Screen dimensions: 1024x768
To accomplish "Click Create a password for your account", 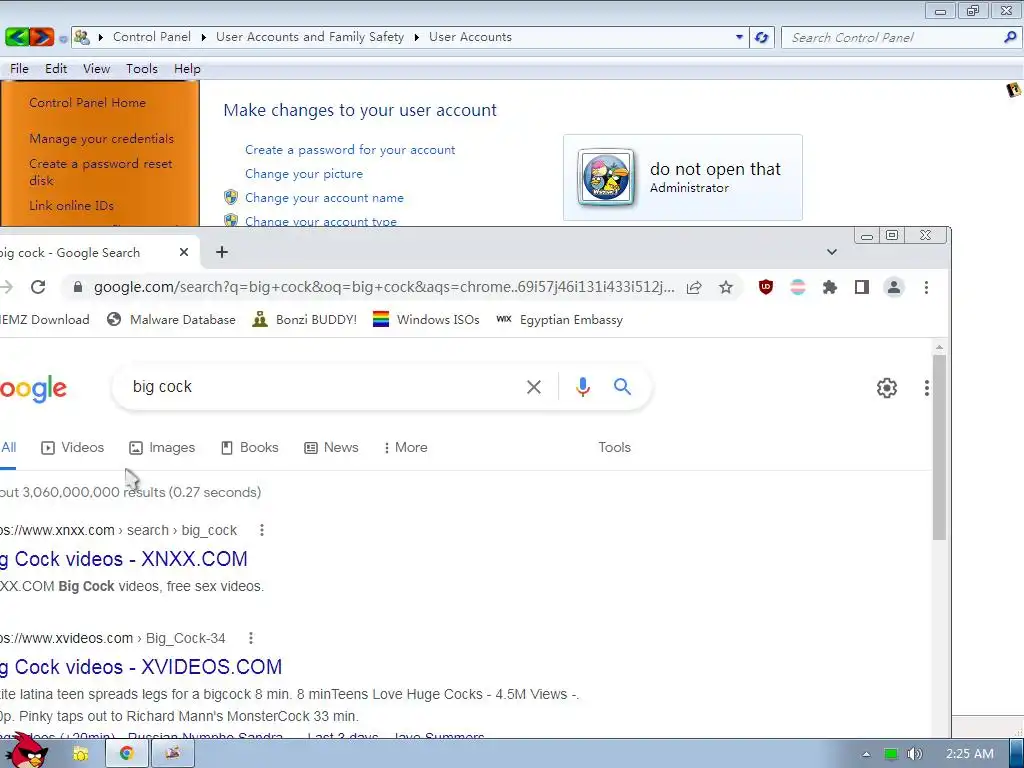I will (x=350, y=150).
